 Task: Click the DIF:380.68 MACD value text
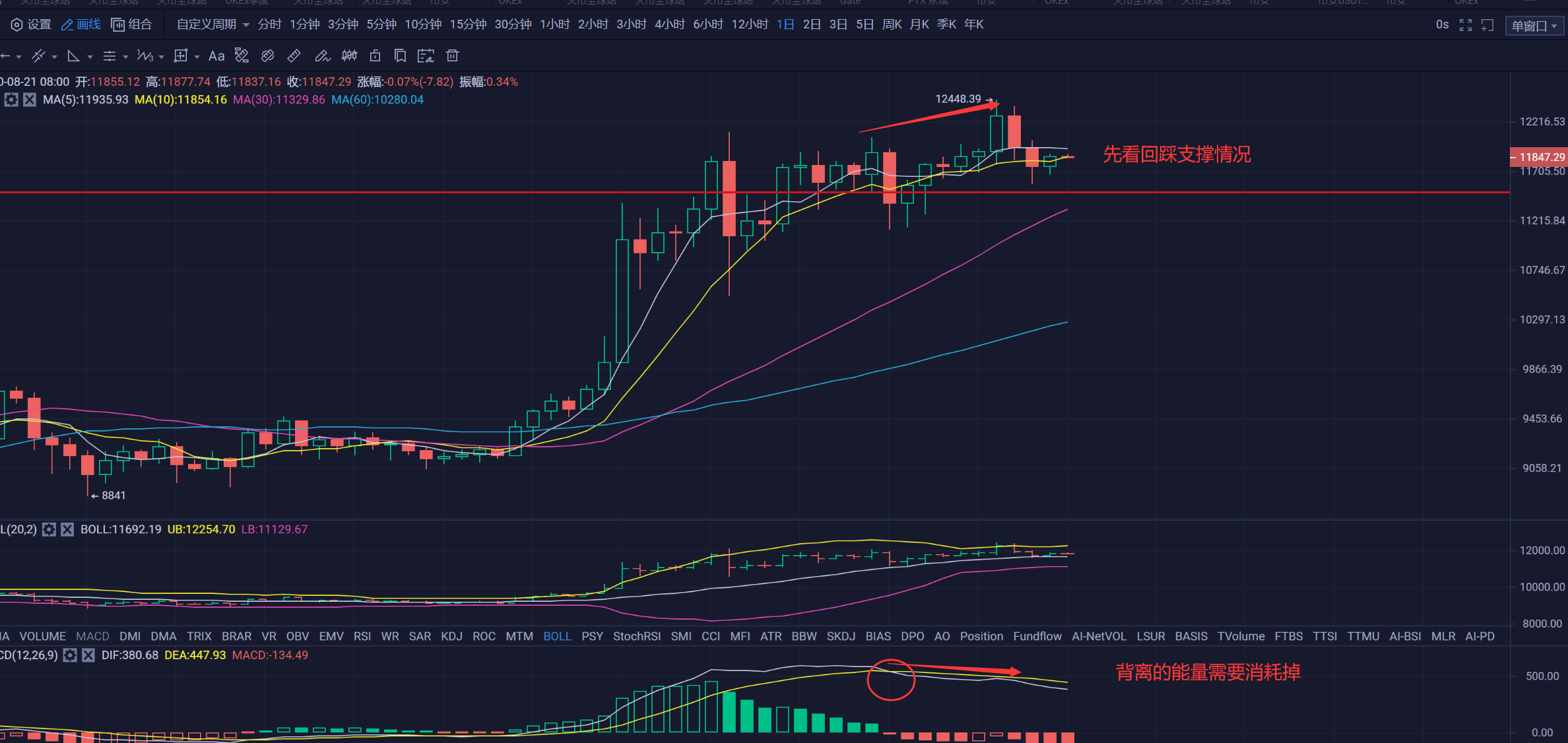tap(130, 655)
